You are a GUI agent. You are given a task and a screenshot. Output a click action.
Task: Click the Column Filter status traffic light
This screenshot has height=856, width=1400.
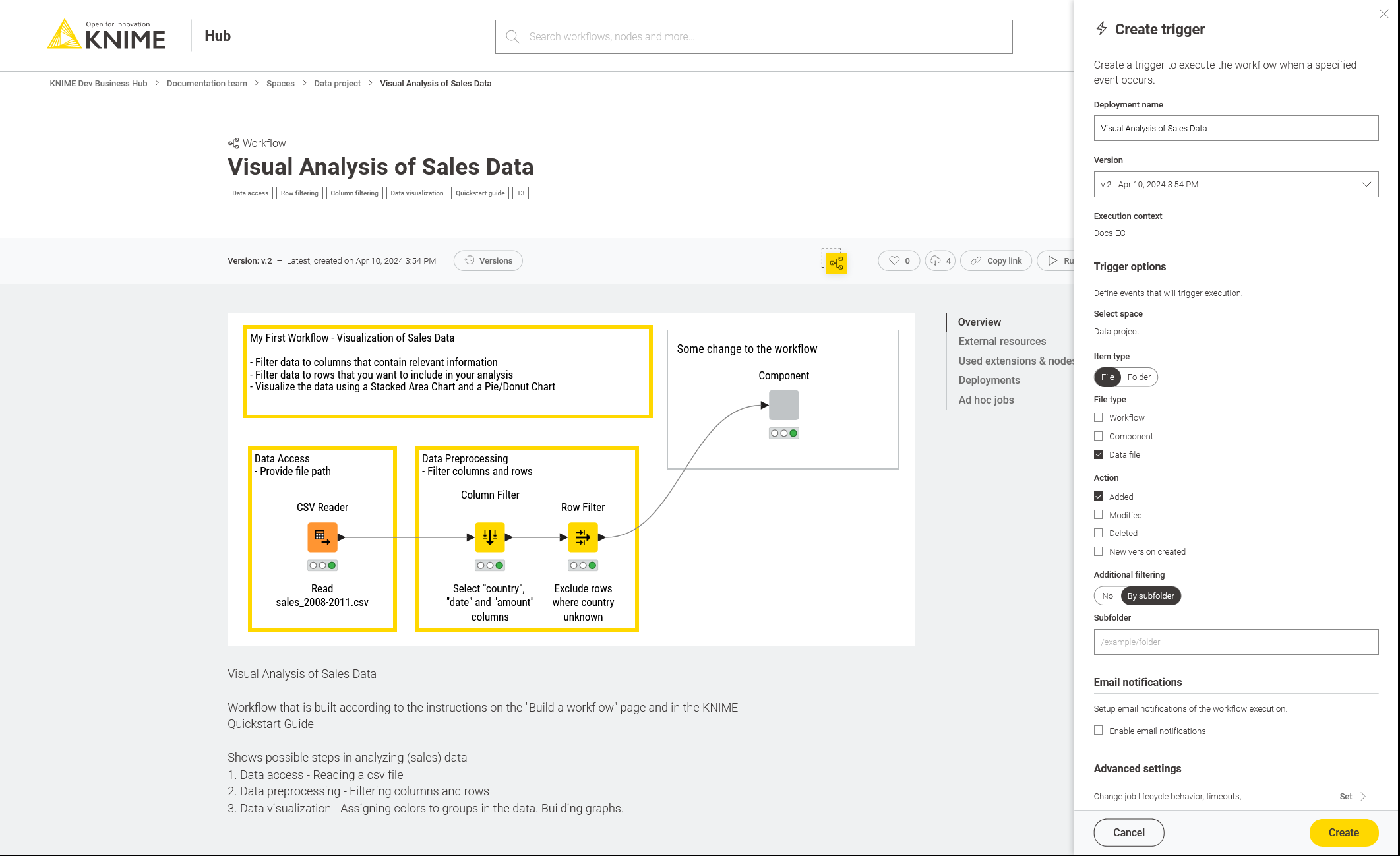pos(490,565)
